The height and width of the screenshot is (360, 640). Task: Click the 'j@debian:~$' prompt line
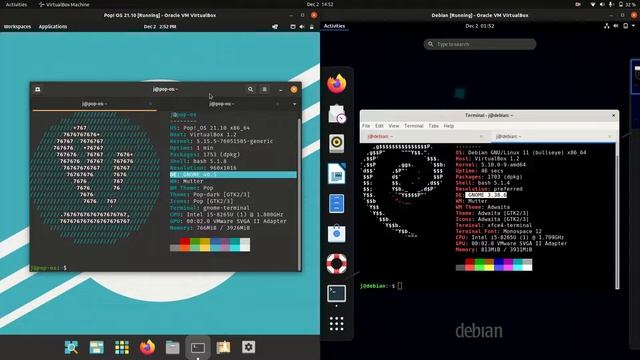tap(378, 286)
